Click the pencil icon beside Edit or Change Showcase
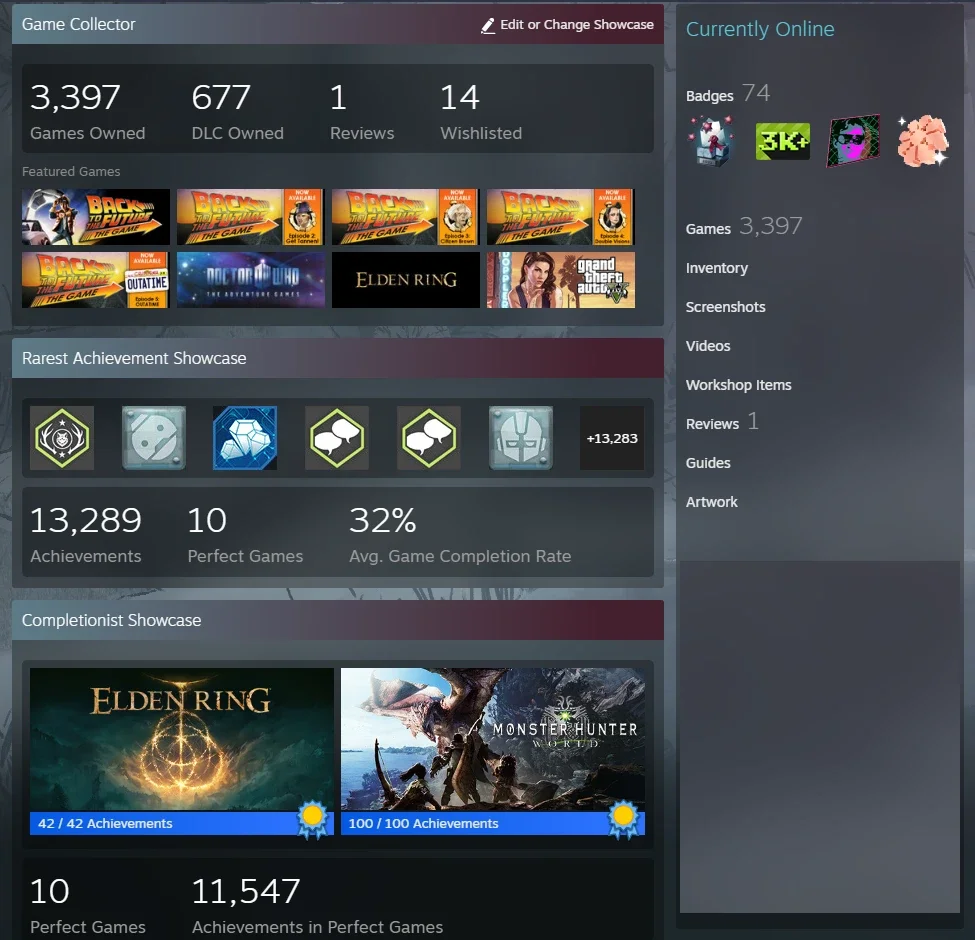The height and width of the screenshot is (940, 975). (488, 25)
